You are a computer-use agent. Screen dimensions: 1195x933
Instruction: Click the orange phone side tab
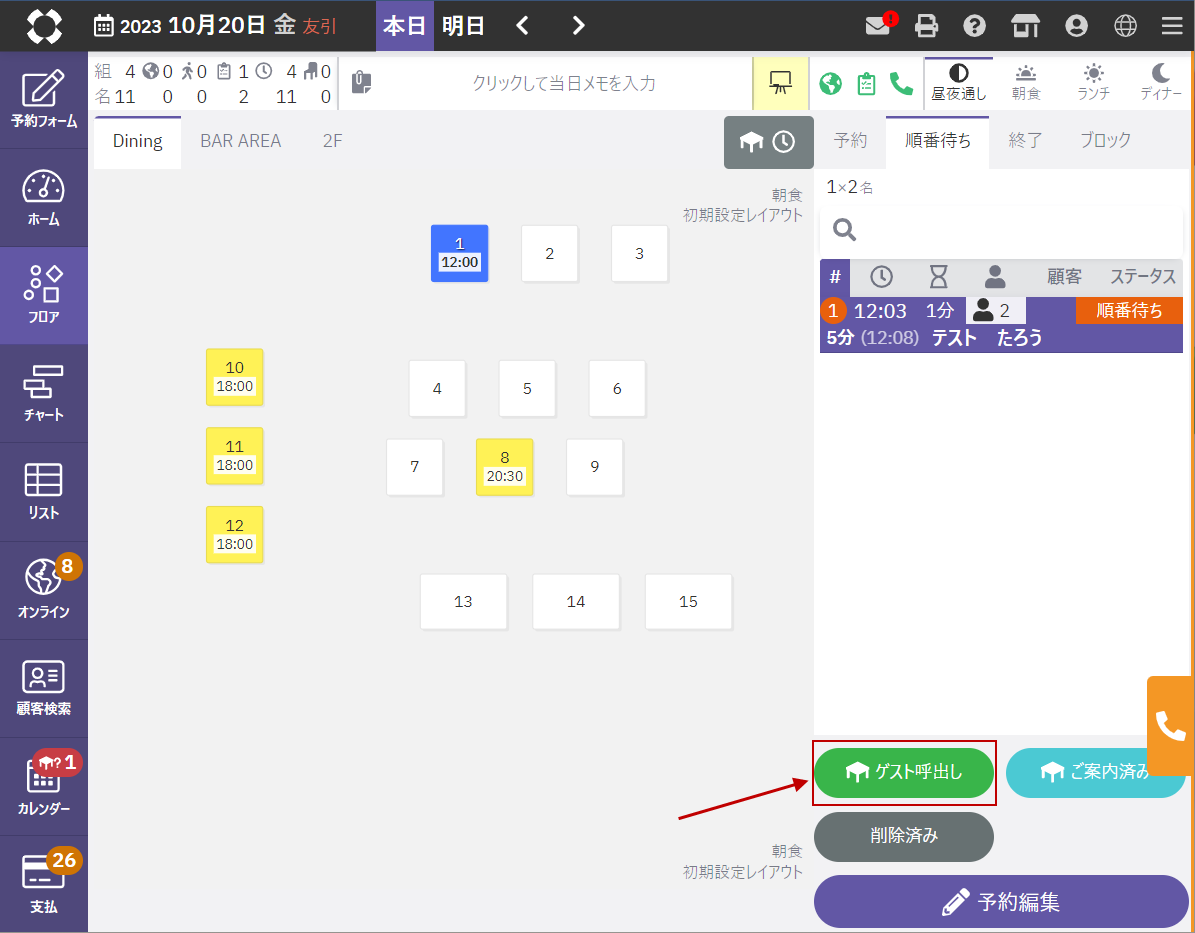coord(1170,725)
